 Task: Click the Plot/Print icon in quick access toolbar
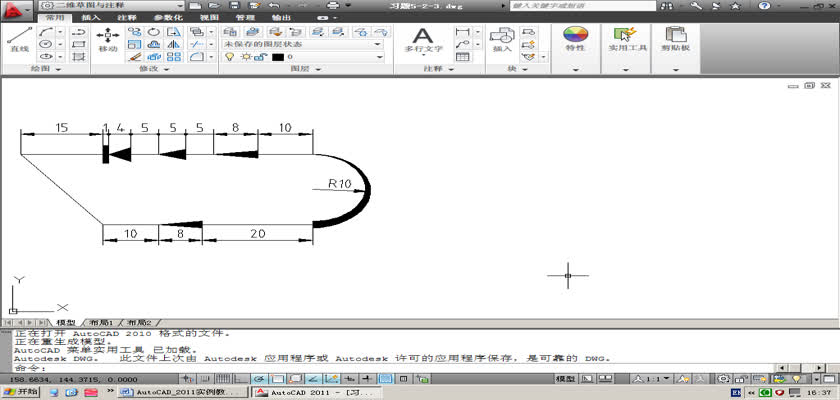tap(333, 5)
